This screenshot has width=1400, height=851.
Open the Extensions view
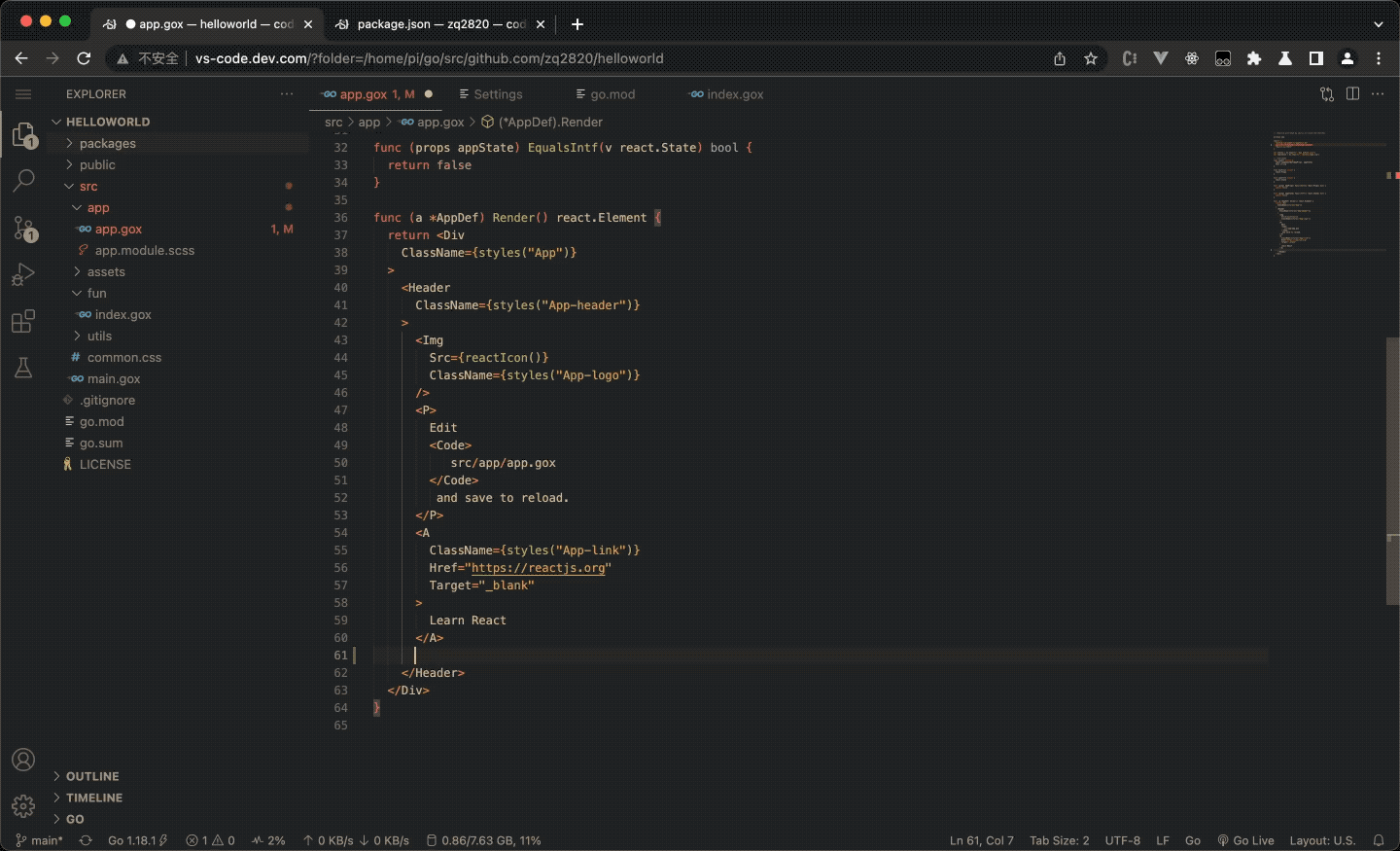[24, 321]
